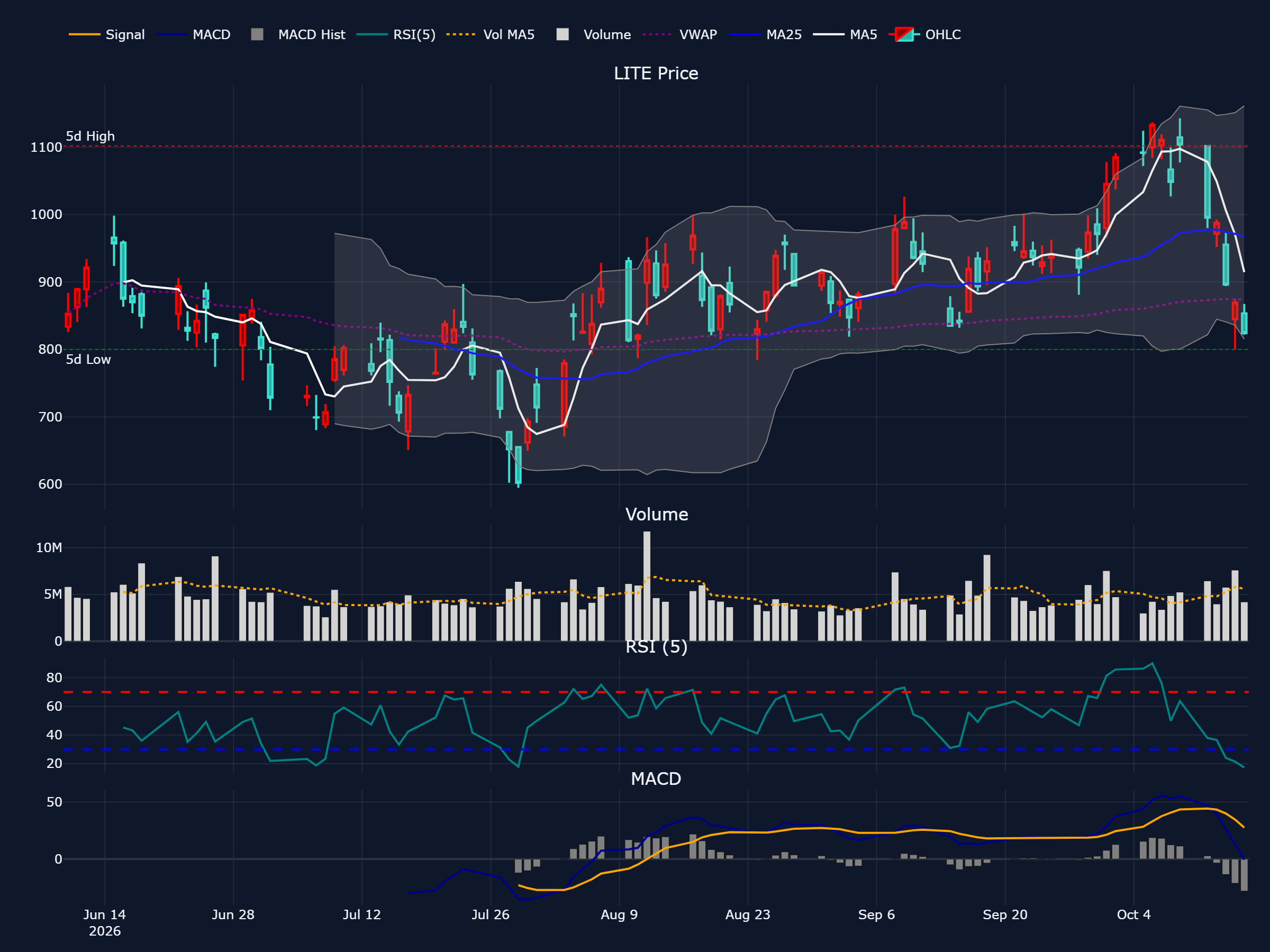Click the white Volume legend swatch
Viewport: 1270px width, 952px height.
point(563,34)
